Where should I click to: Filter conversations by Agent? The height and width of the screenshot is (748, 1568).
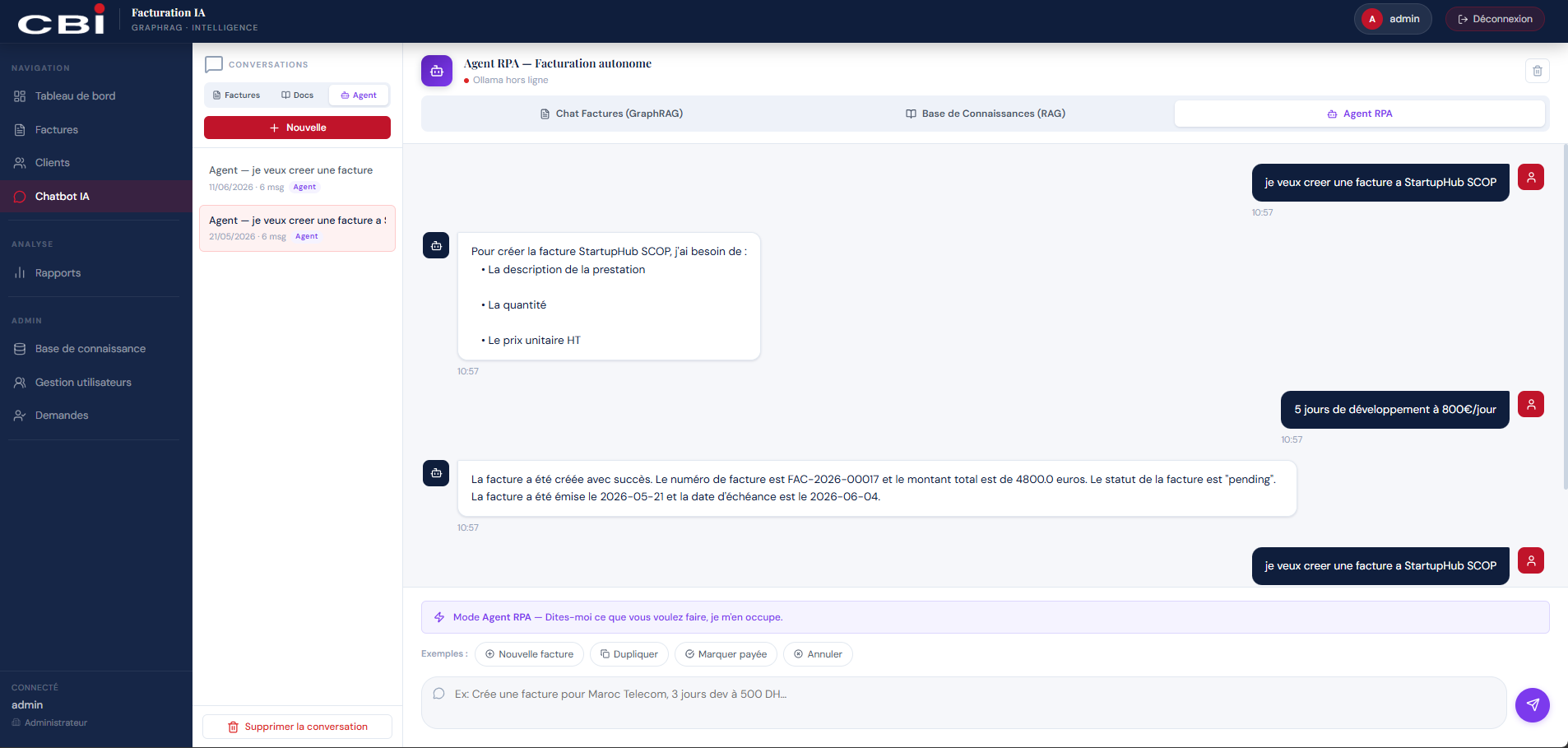pos(359,95)
